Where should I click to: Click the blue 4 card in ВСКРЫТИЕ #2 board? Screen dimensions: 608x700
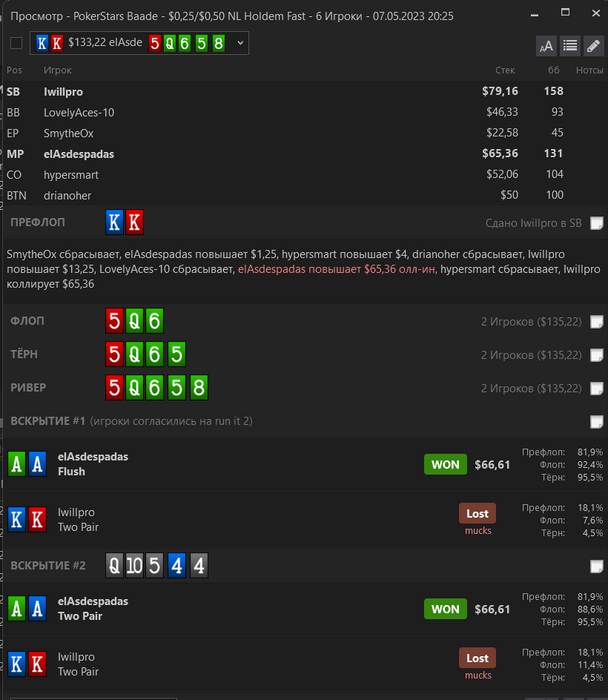[177, 566]
